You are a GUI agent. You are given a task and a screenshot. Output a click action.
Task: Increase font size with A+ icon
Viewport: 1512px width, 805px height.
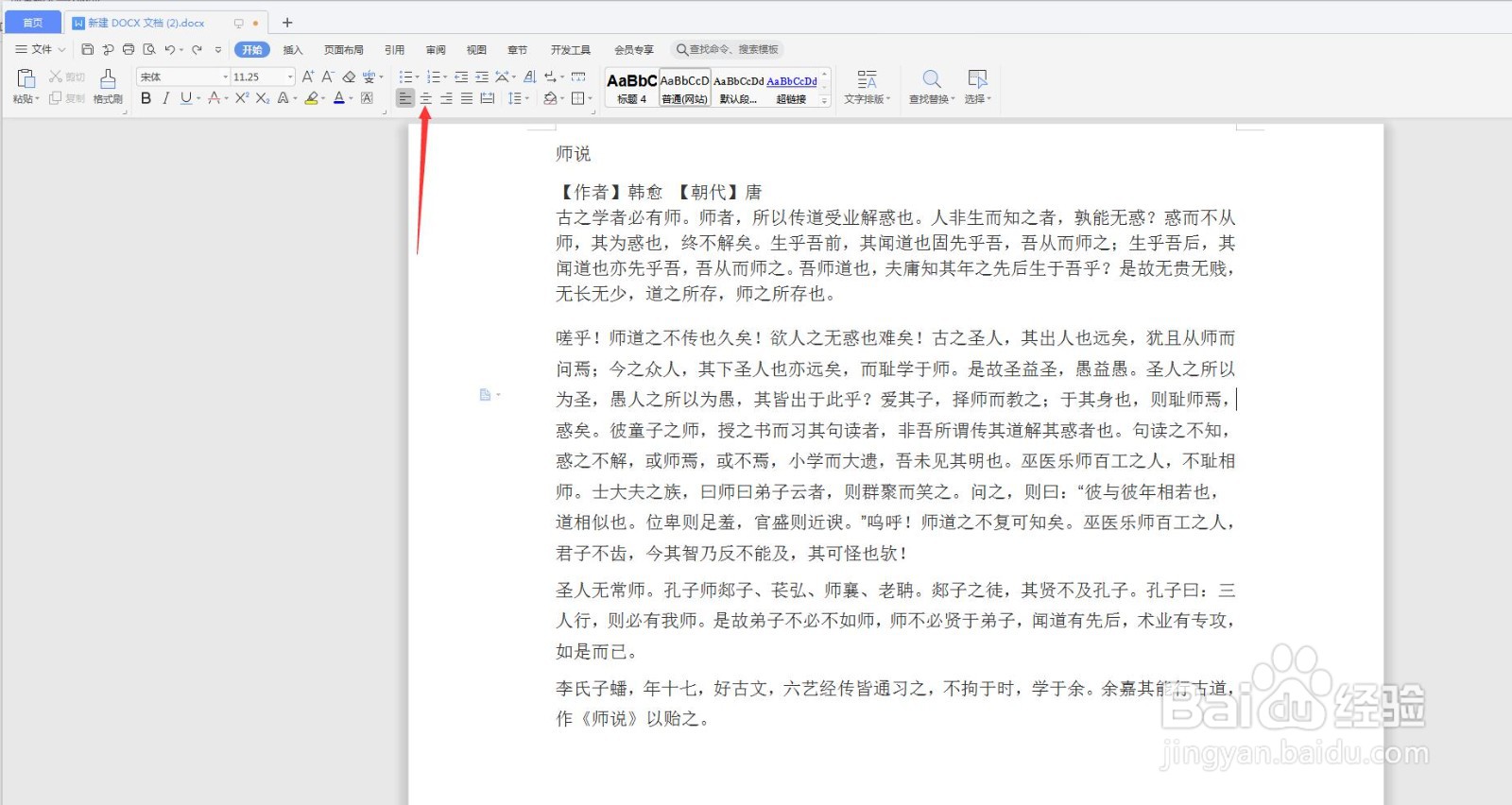point(308,77)
